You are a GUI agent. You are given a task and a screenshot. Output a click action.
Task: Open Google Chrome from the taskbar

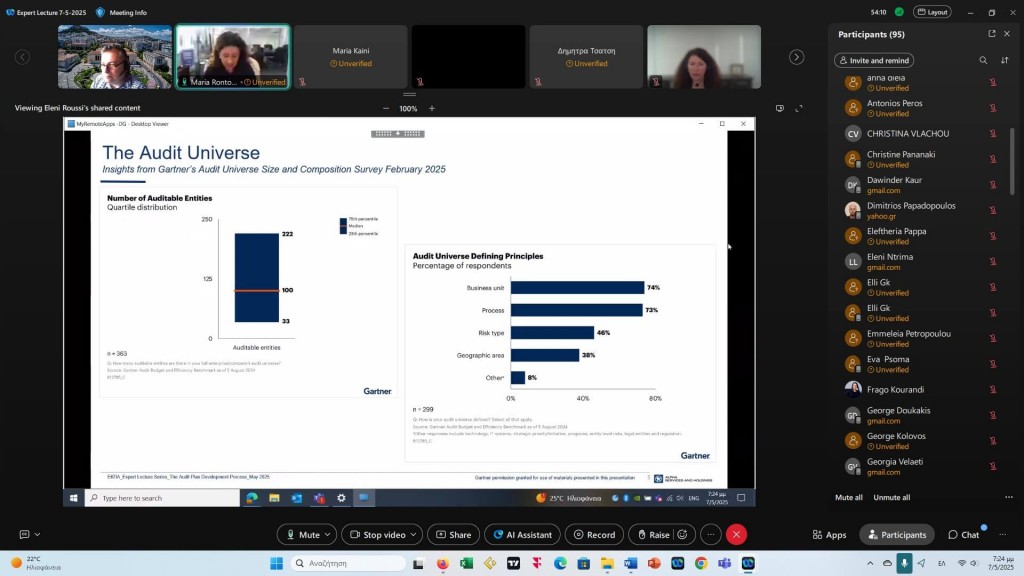(x=701, y=564)
